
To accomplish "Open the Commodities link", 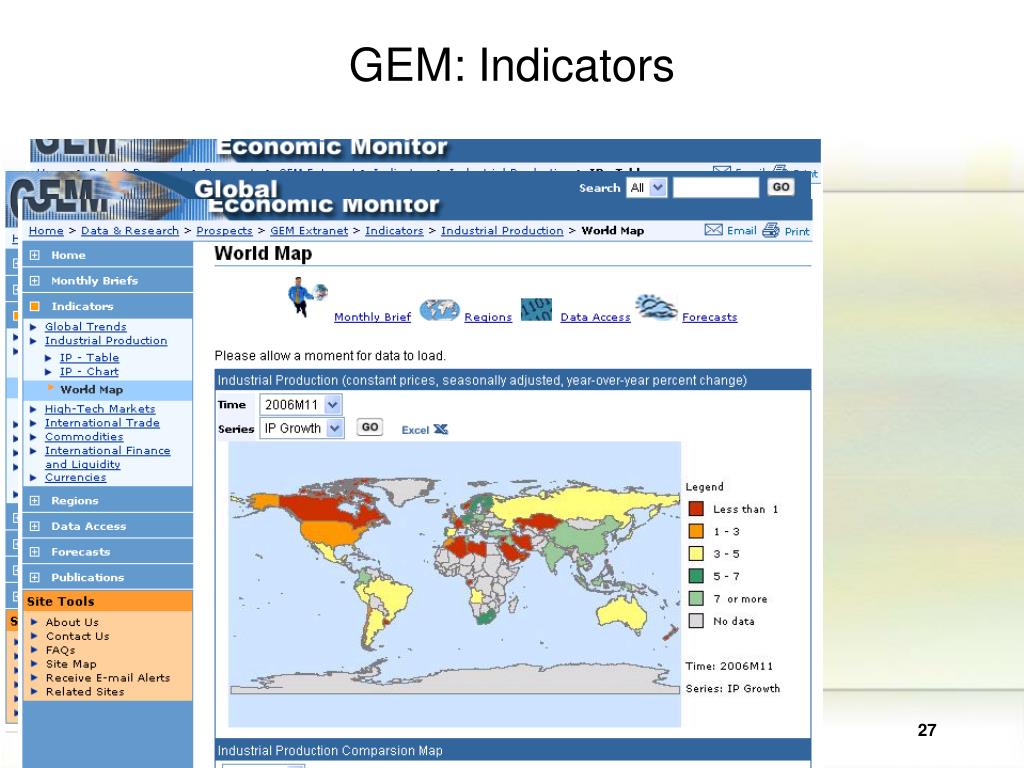I will (x=84, y=437).
